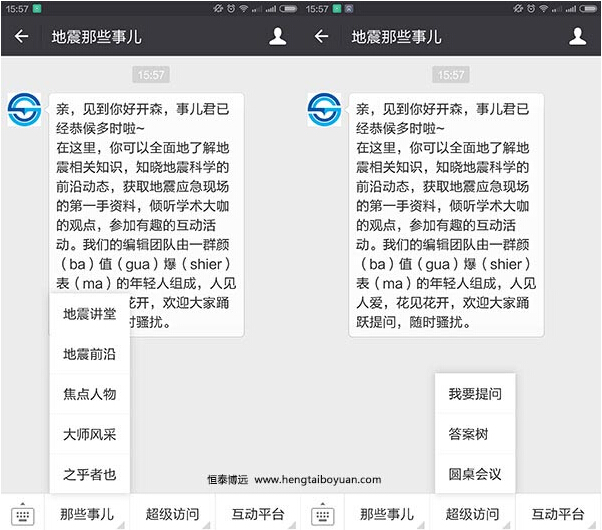
Task: Select 地震前沿 from the popup menu
Action: (90, 354)
